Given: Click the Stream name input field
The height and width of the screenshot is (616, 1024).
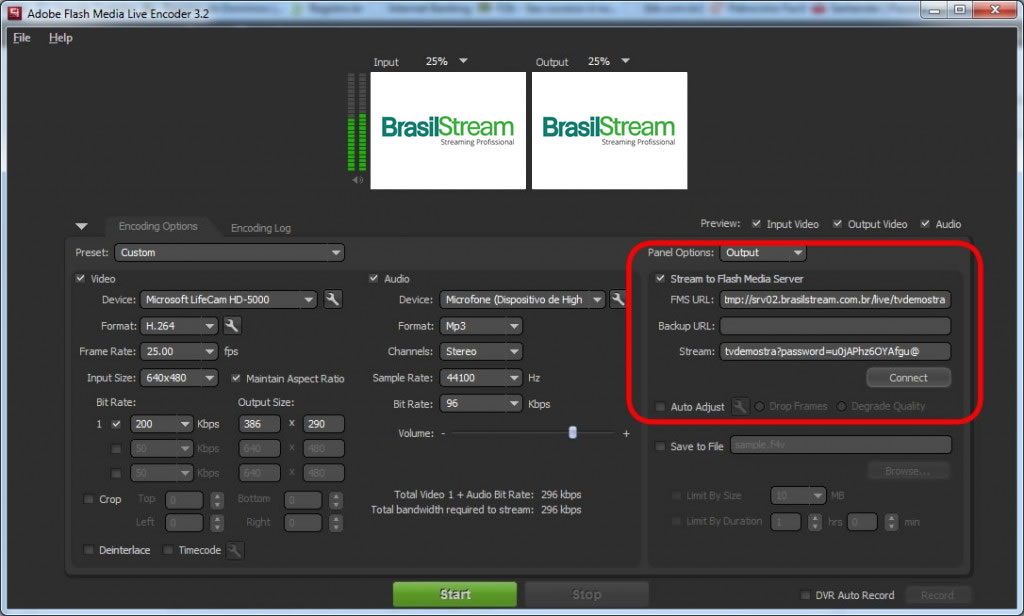Looking at the screenshot, I should point(835,351).
